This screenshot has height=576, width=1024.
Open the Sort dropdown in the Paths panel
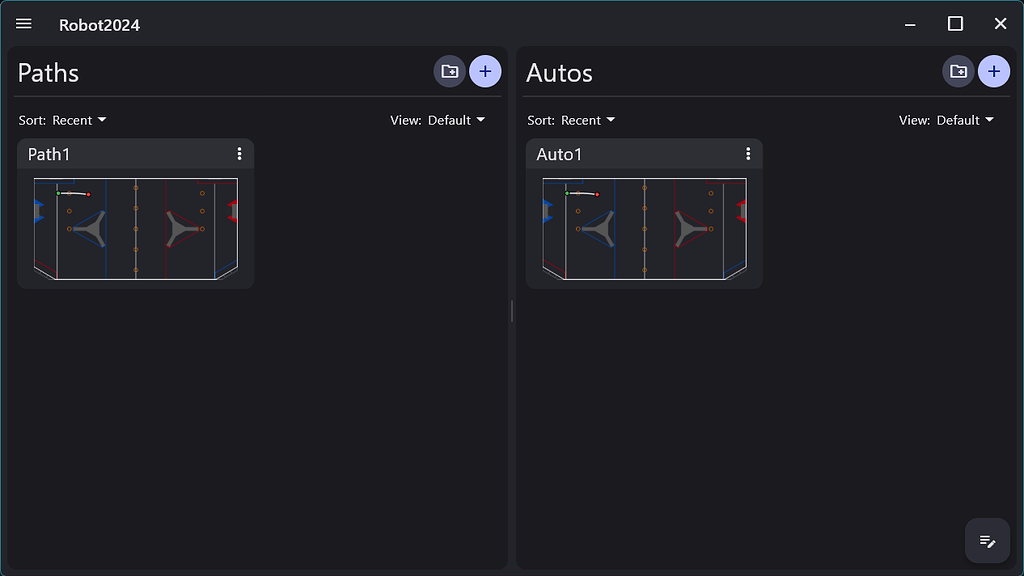pos(63,120)
